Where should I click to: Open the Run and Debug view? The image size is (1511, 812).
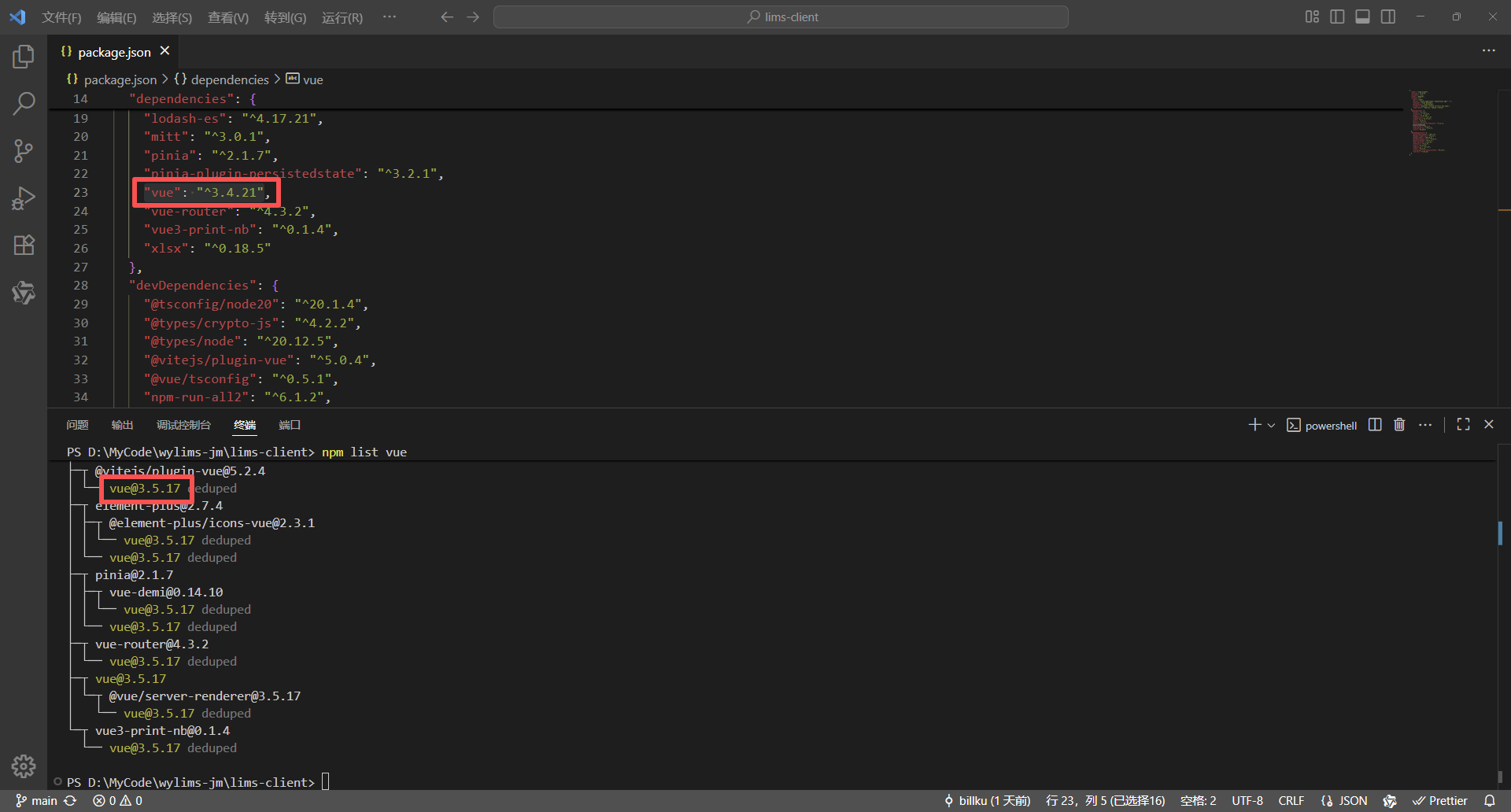[x=24, y=197]
